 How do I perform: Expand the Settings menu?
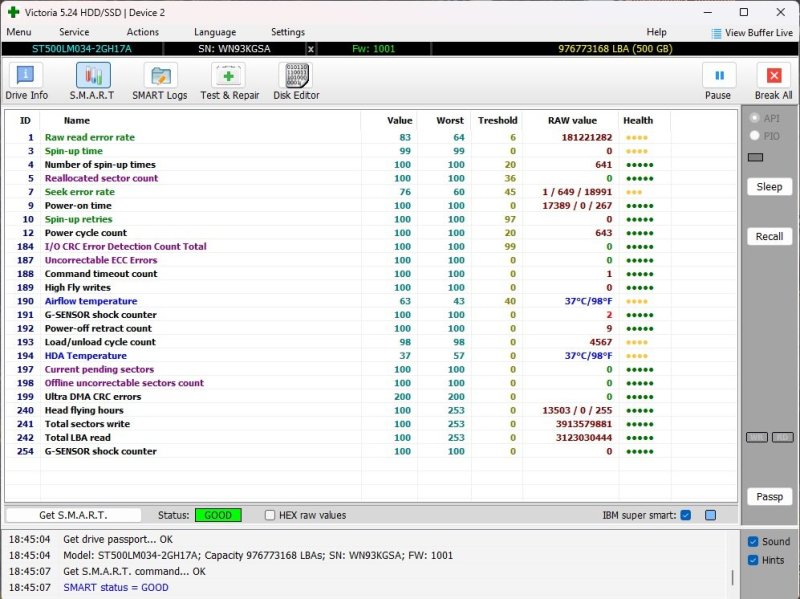[288, 32]
